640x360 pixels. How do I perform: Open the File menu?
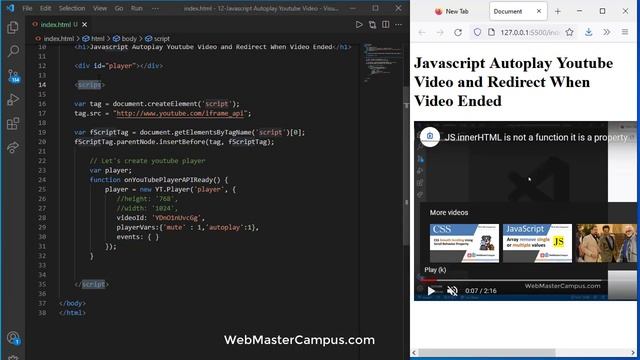point(27,8)
